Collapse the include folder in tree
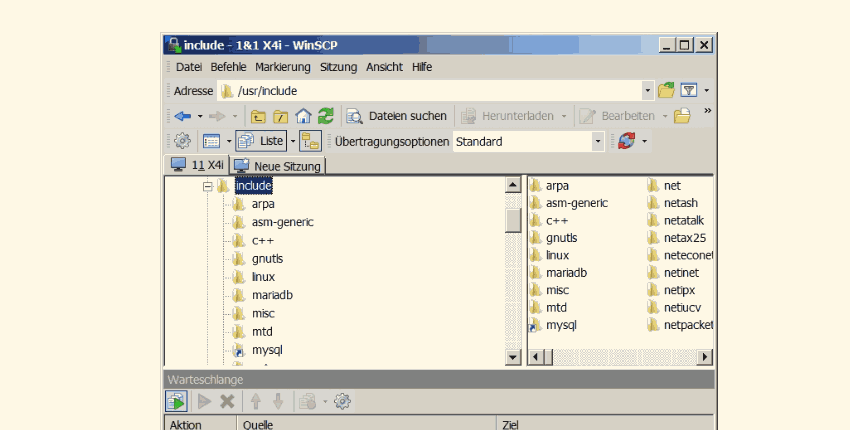 (x=208, y=186)
